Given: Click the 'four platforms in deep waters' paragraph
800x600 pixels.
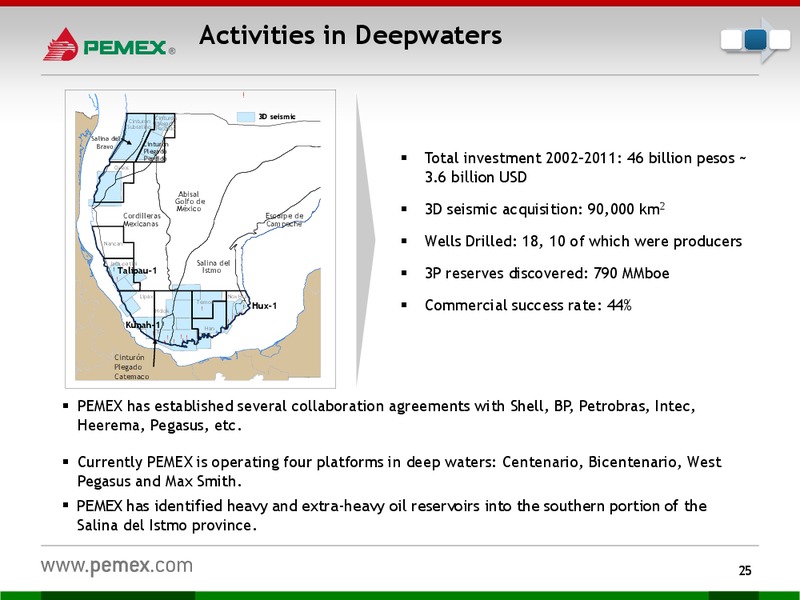Looking at the screenshot, I should [x=399, y=471].
